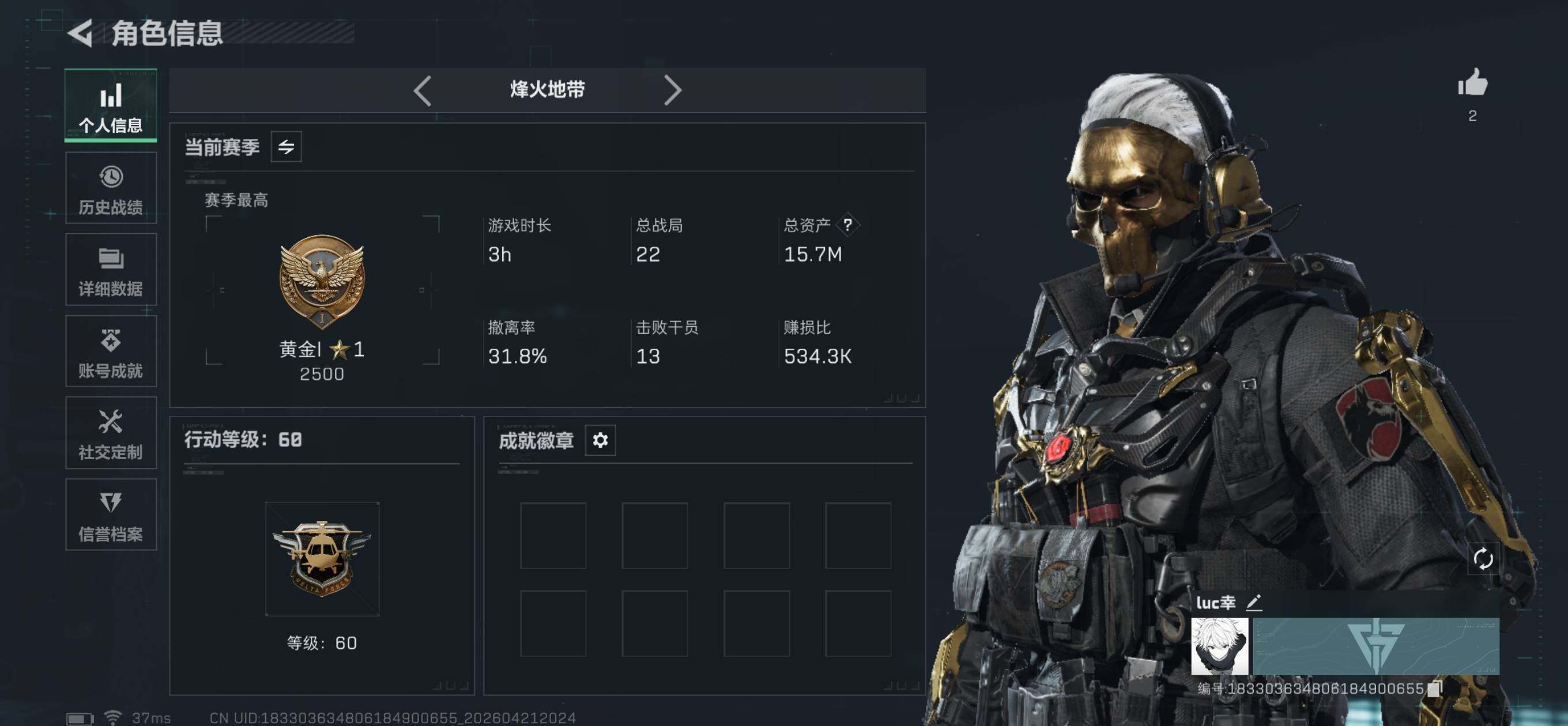
Task: Switch to previous game mode with left chevron
Action: pyautogui.click(x=423, y=90)
